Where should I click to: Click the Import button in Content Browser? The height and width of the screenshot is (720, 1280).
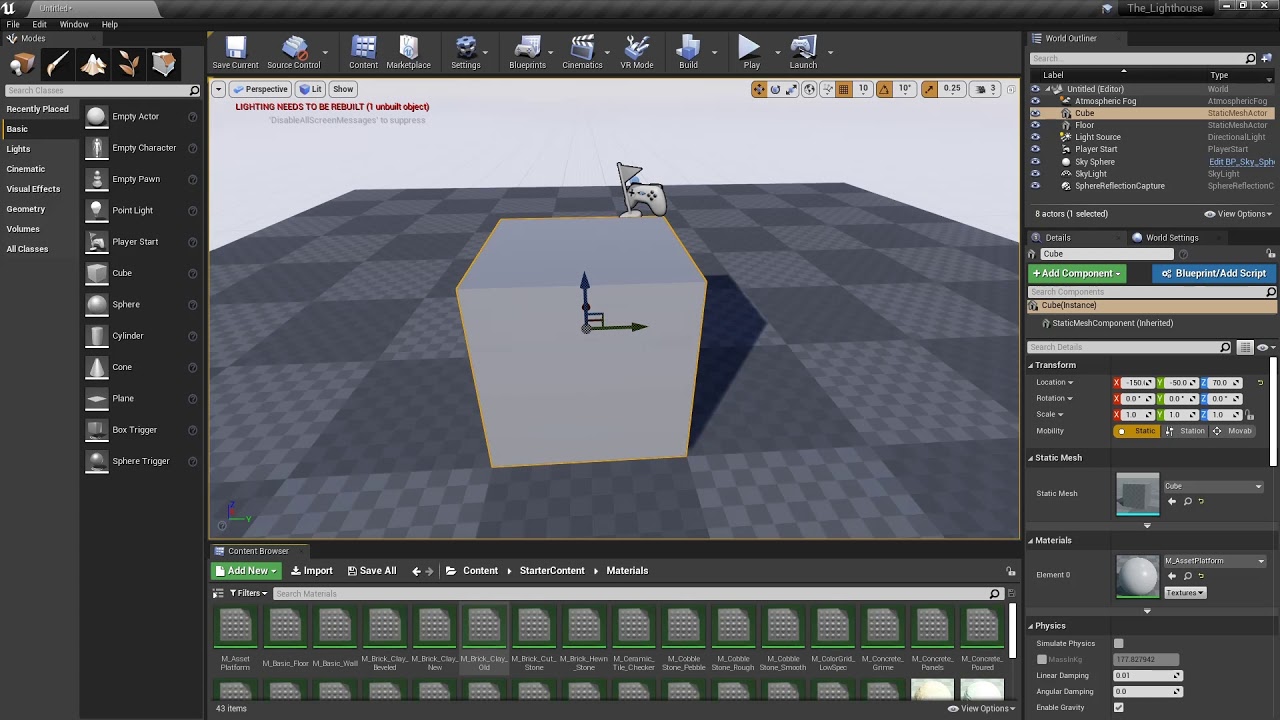[312, 571]
